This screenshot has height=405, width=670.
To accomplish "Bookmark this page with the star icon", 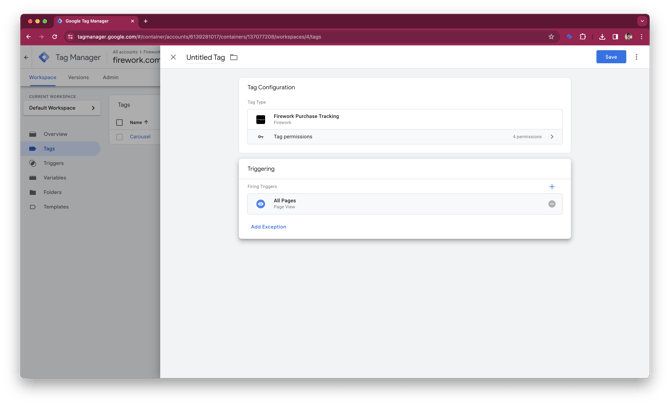I will pyautogui.click(x=551, y=36).
